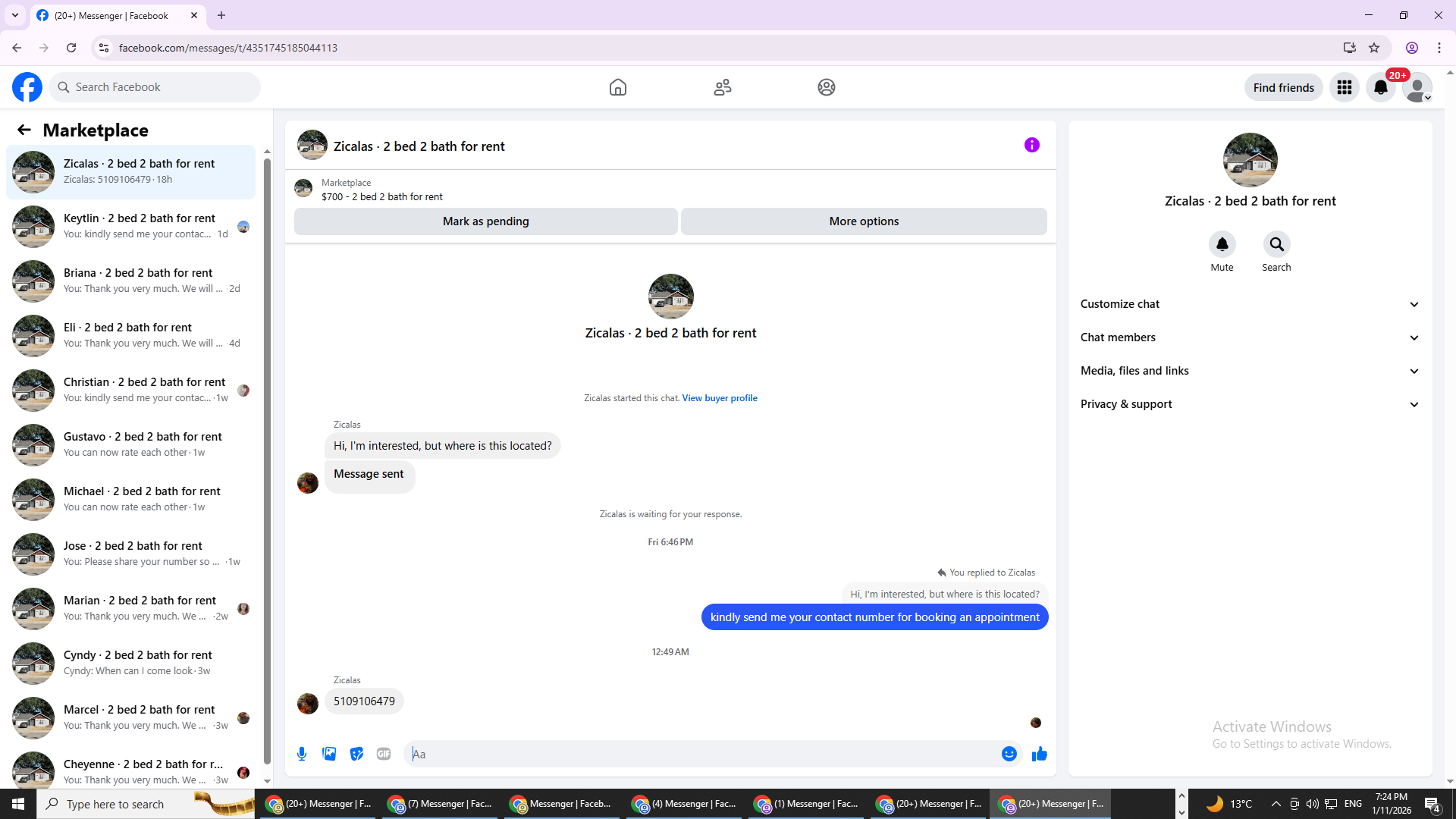Open the Chrome three-dot menu
1456x819 pixels.
[x=1439, y=48]
